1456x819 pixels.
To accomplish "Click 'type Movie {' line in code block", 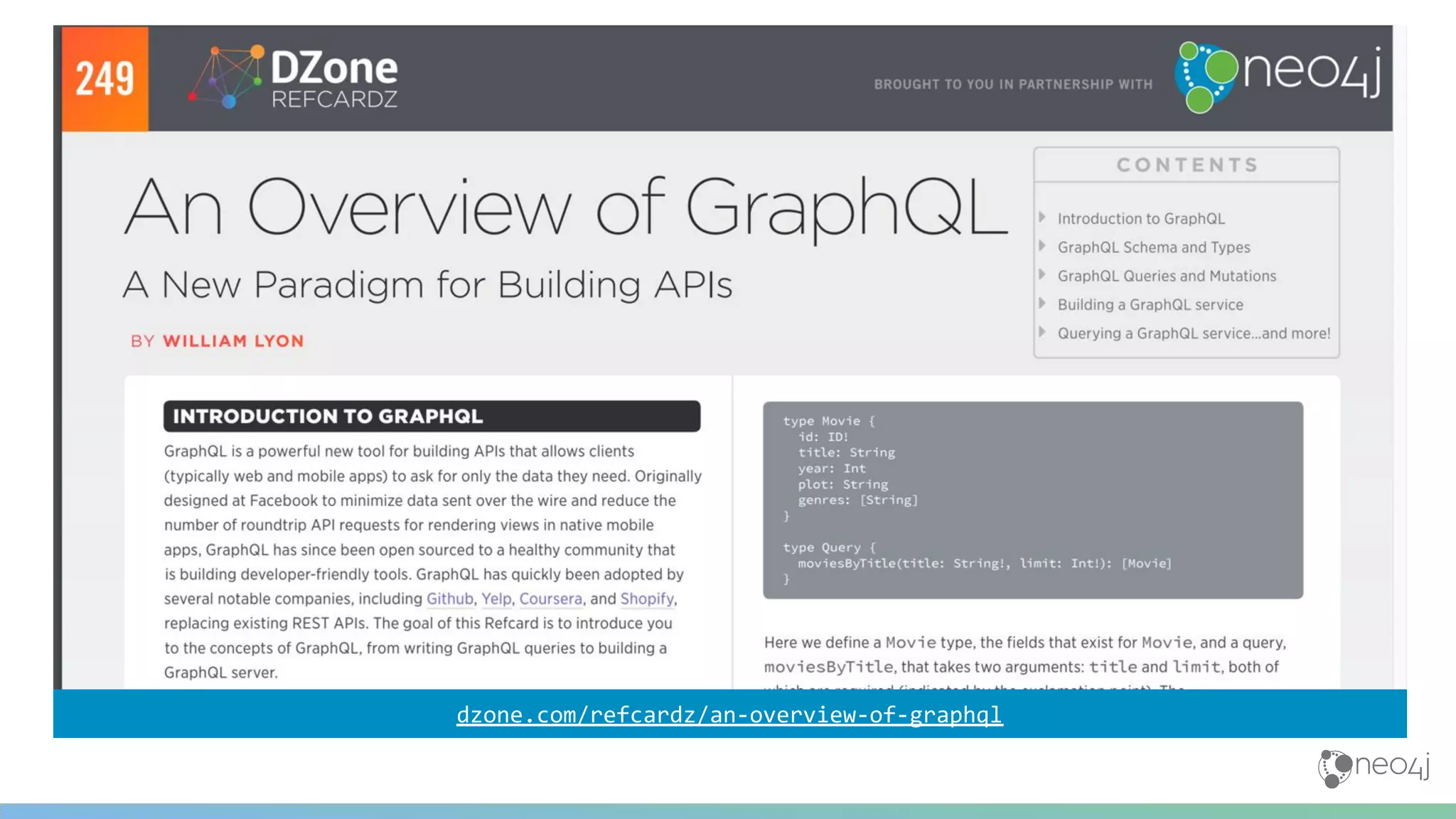I will [x=829, y=421].
